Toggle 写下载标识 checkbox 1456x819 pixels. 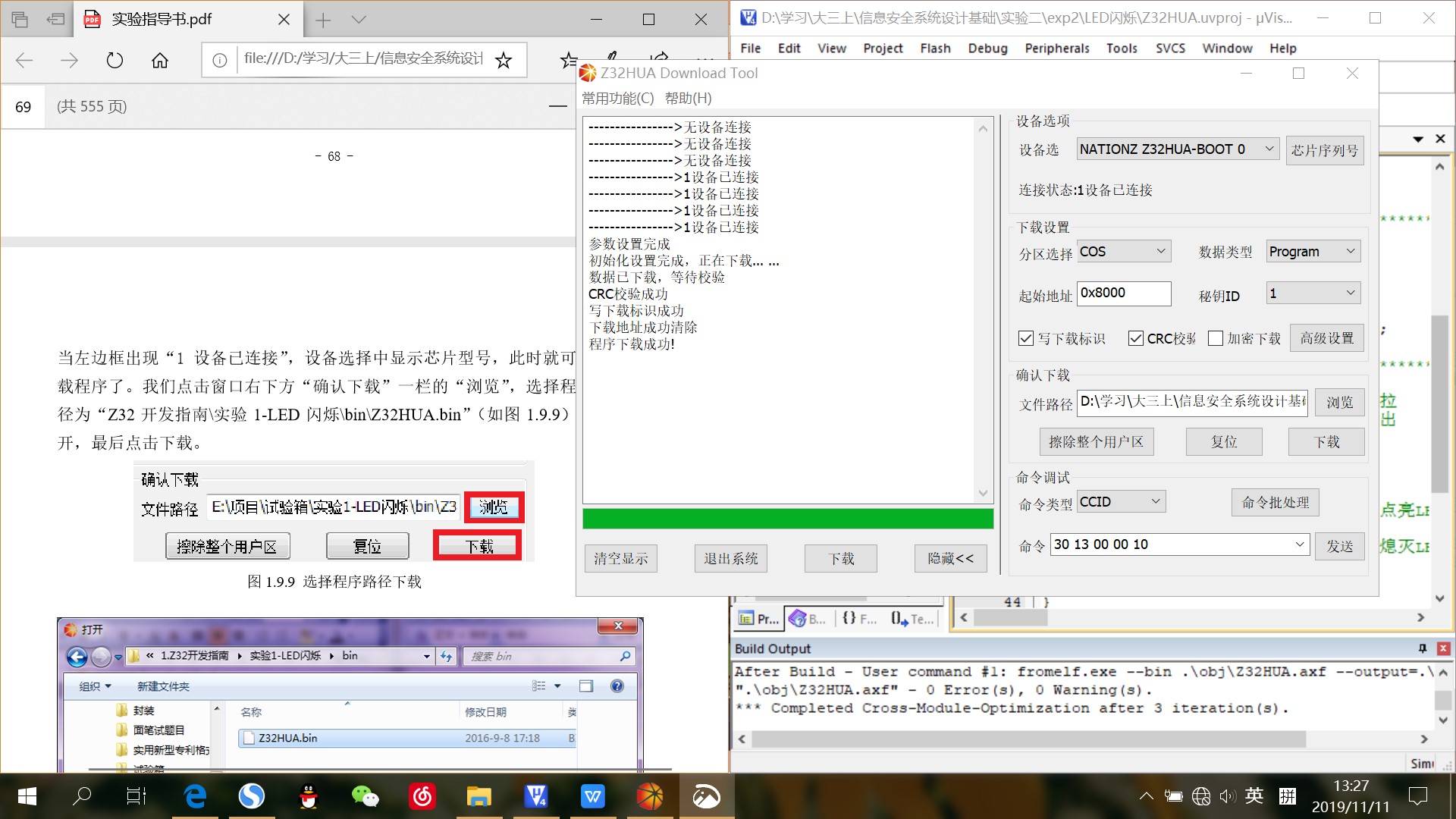coord(1026,338)
